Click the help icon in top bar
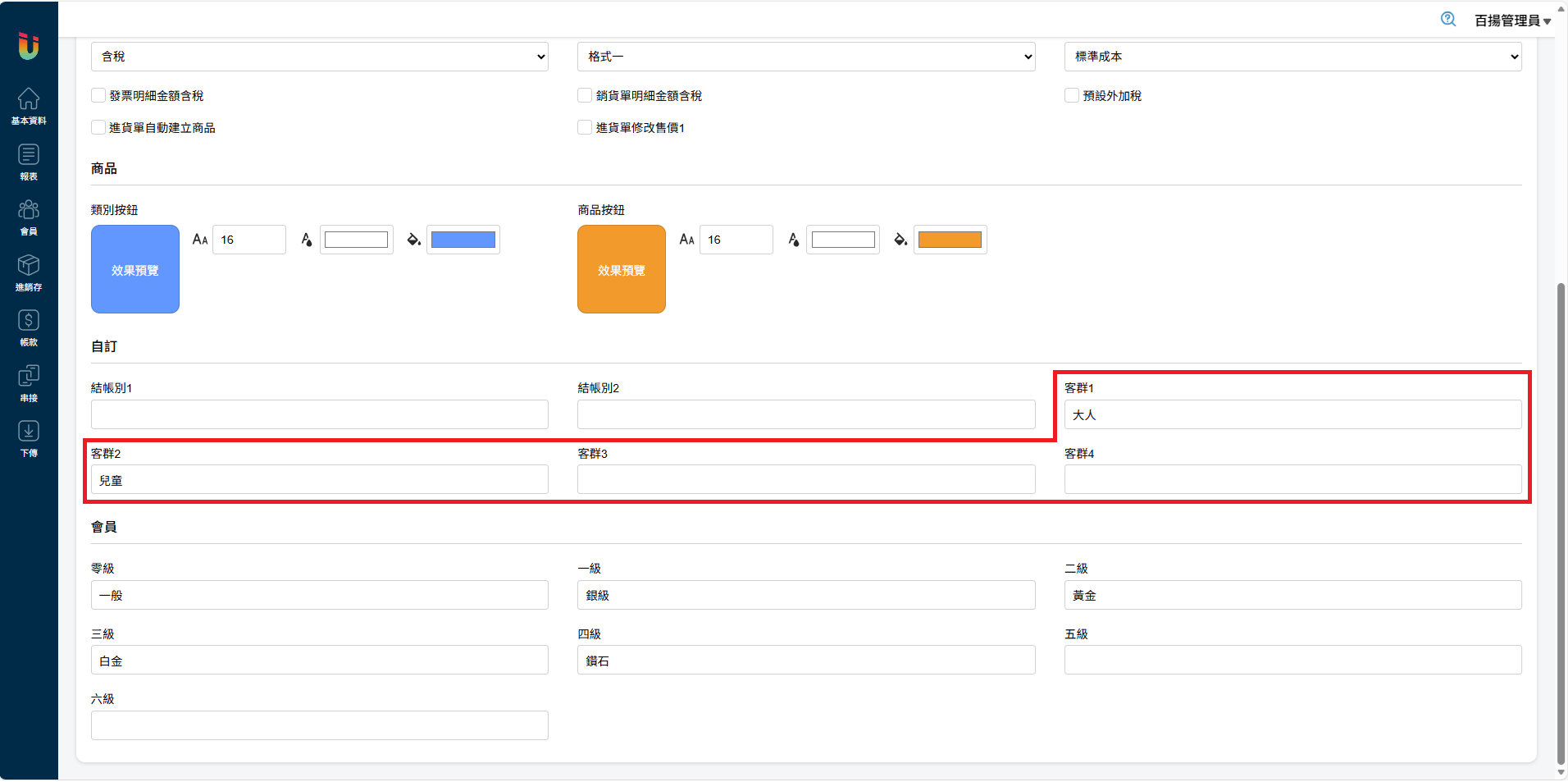This screenshot has width=1568, height=782. 1448,20
